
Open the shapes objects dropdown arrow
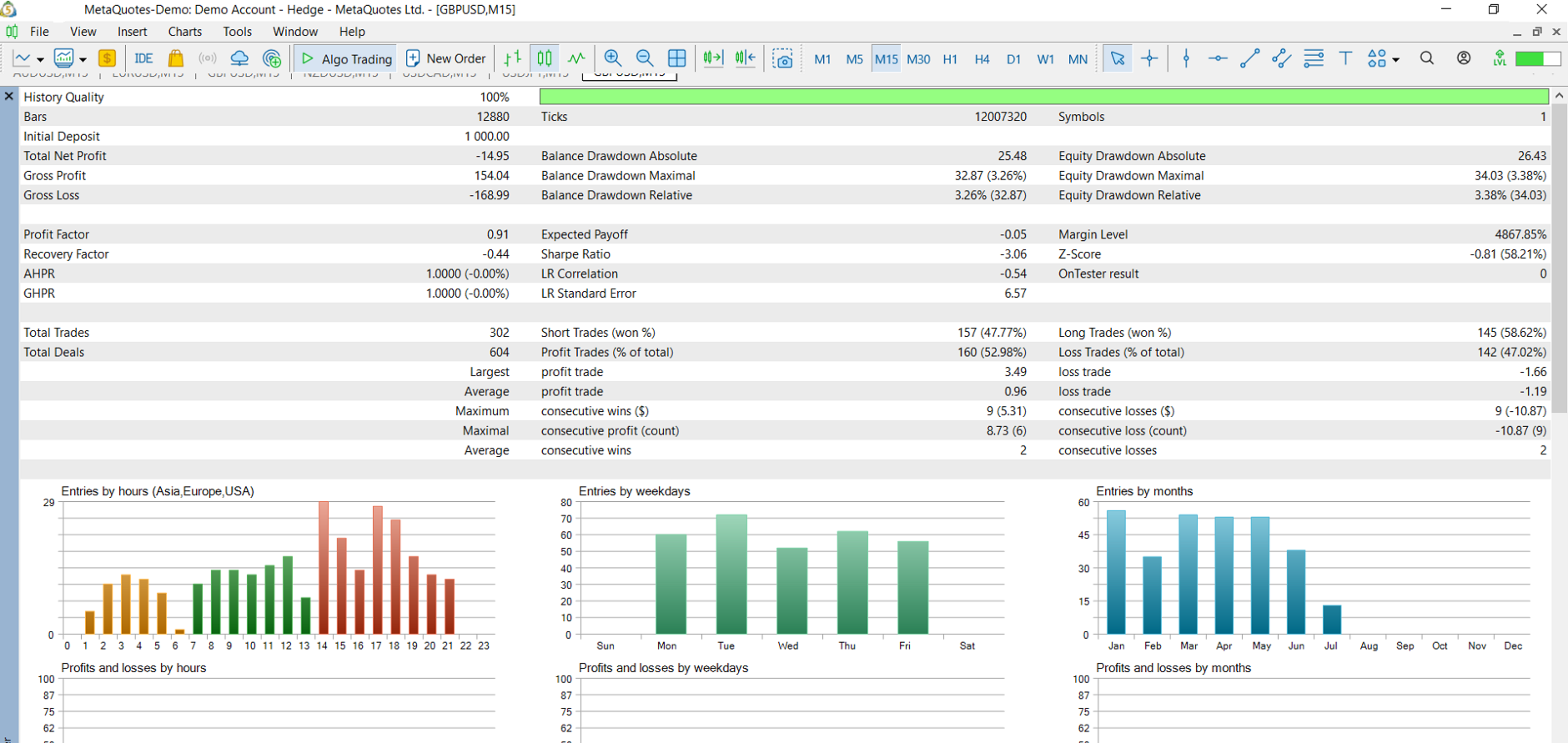[x=1396, y=59]
